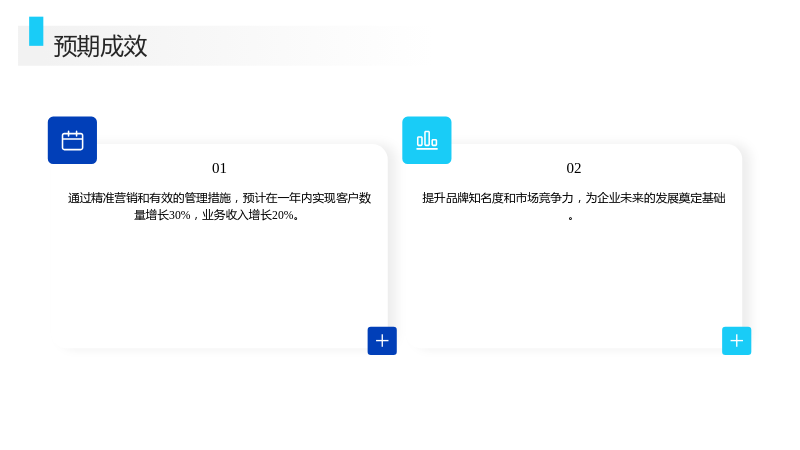The image size is (800, 450).
Task: Select the 30% figure in left card
Action: pos(180,215)
